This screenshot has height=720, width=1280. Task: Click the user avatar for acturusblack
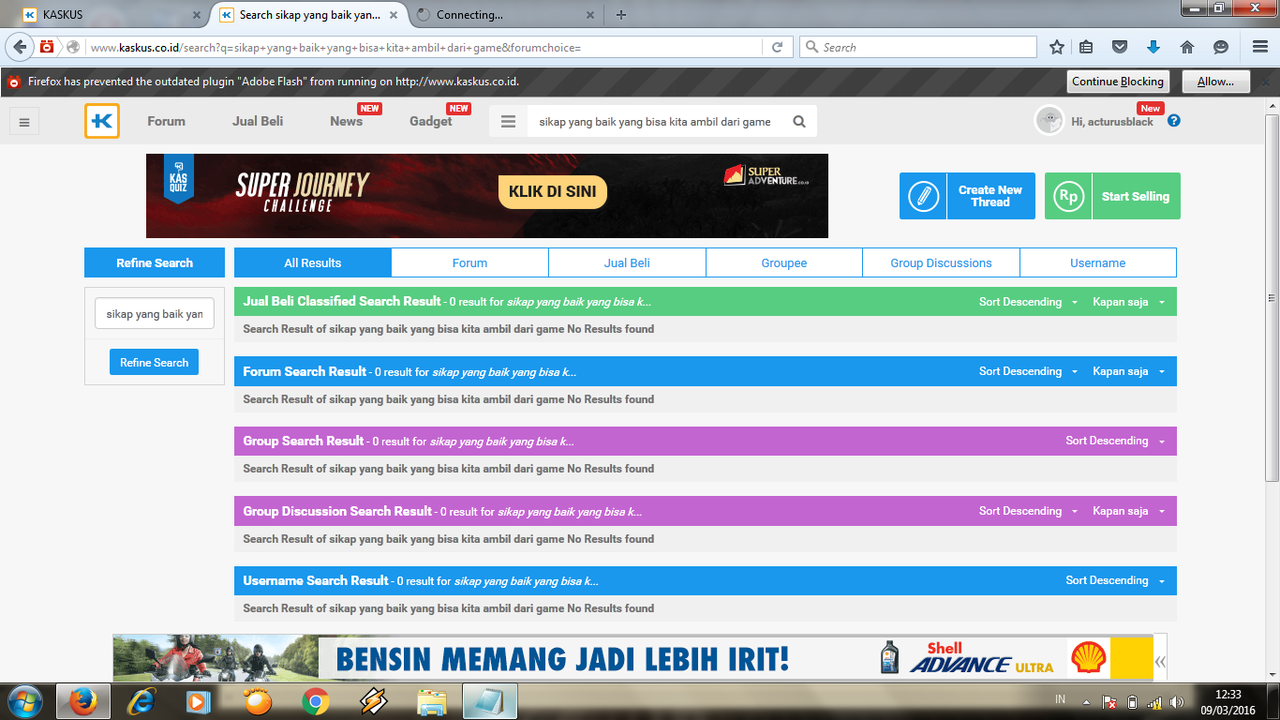1049,121
